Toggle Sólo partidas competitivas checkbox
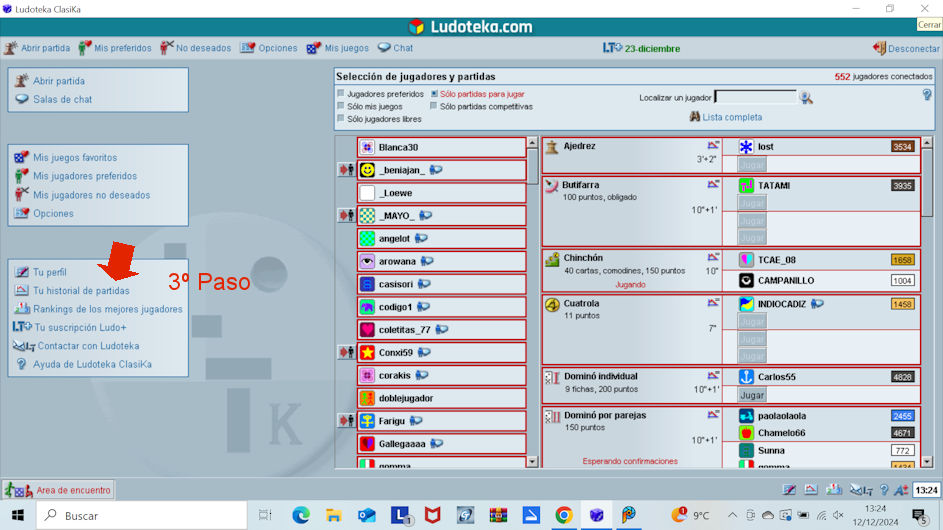This screenshot has height=530, width=943. tap(434, 106)
